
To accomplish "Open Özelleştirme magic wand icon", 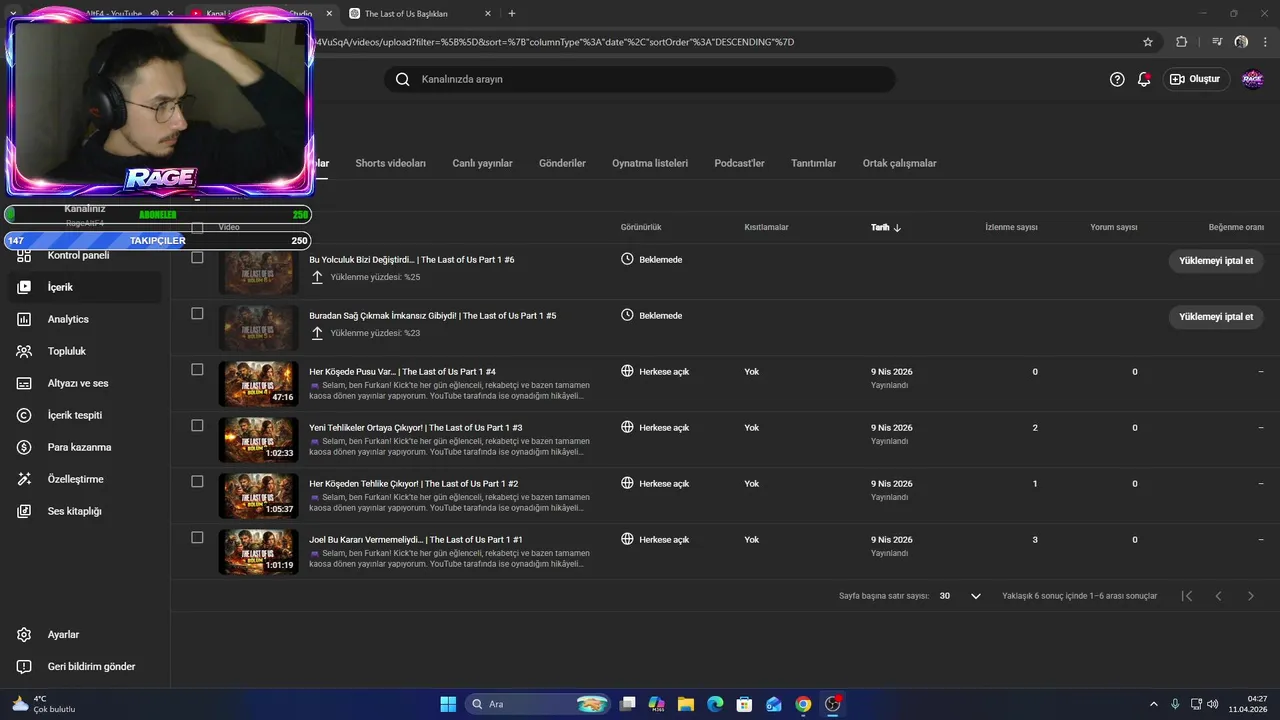I will click(x=25, y=479).
